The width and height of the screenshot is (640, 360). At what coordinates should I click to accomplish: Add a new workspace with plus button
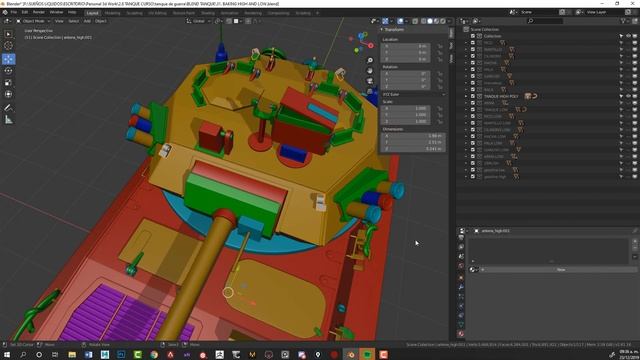[x=318, y=13]
